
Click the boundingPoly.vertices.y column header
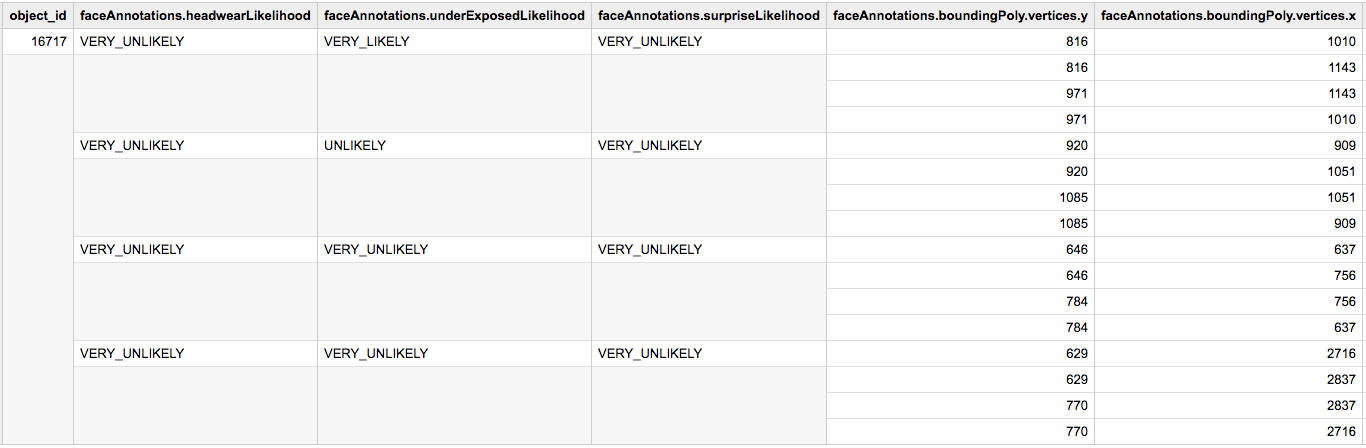click(x=960, y=16)
